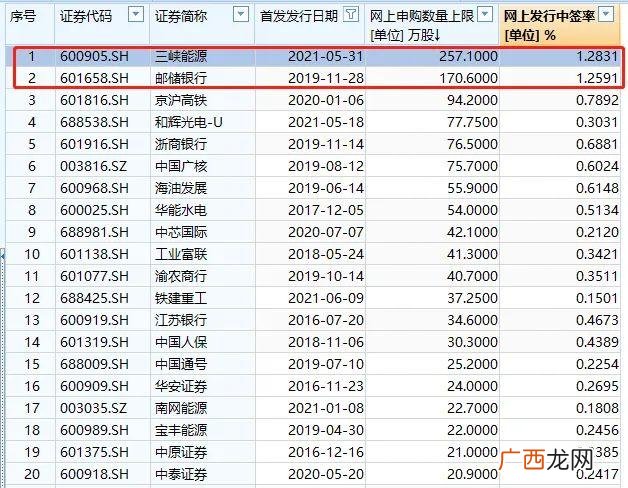The width and height of the screenshot is (628, 488).
Task: Select stock code 688425.SH
Action: (95, 298)
